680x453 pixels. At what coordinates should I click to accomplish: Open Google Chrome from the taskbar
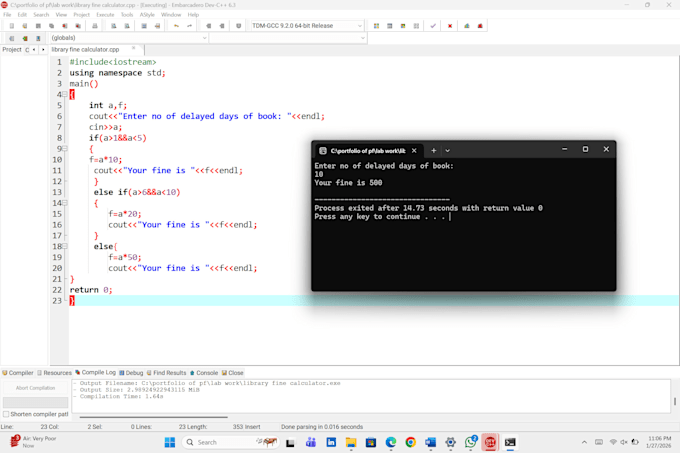[x=410, y=442]
